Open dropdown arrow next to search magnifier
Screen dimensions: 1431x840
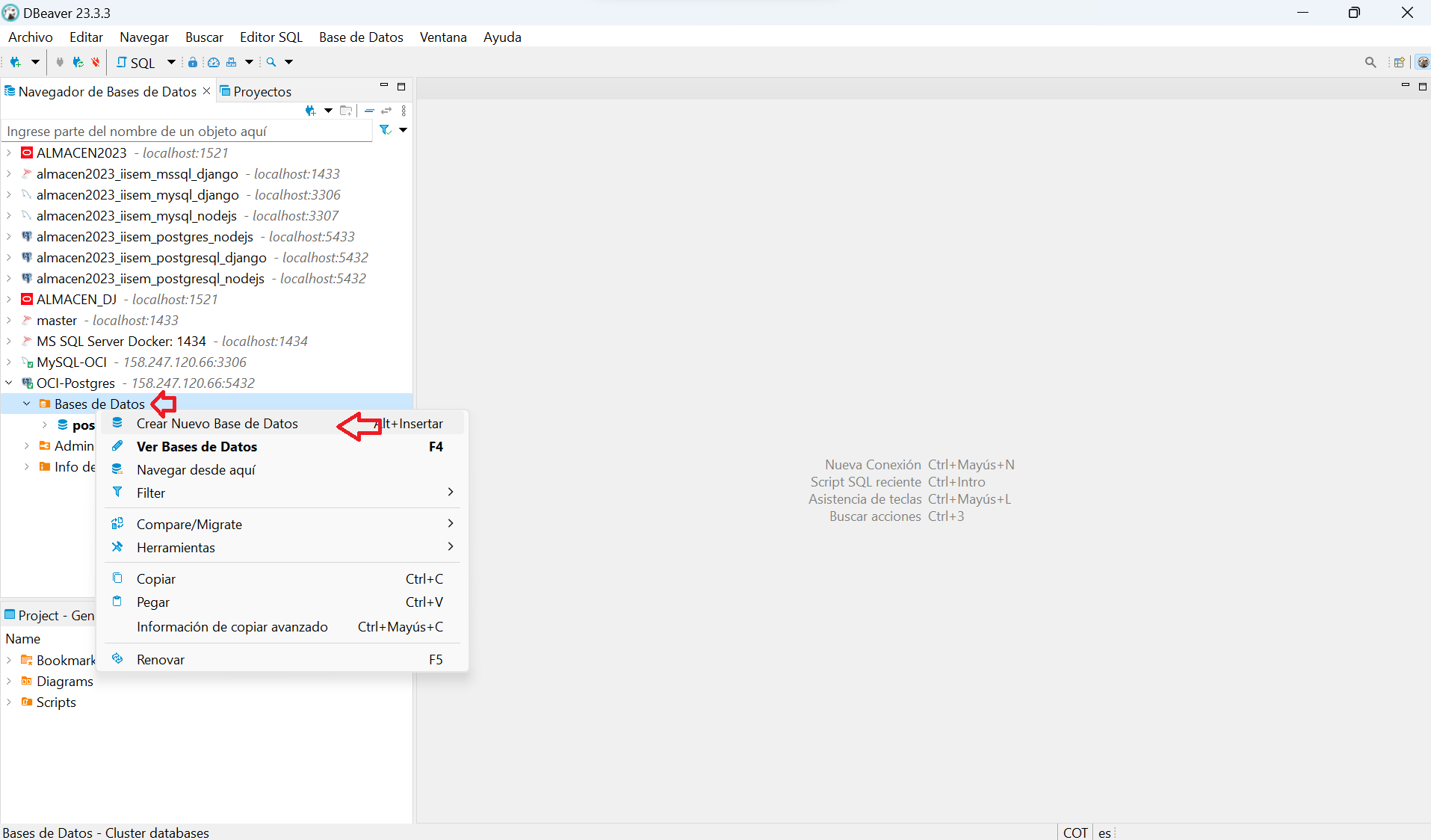(x=288, y=62)
